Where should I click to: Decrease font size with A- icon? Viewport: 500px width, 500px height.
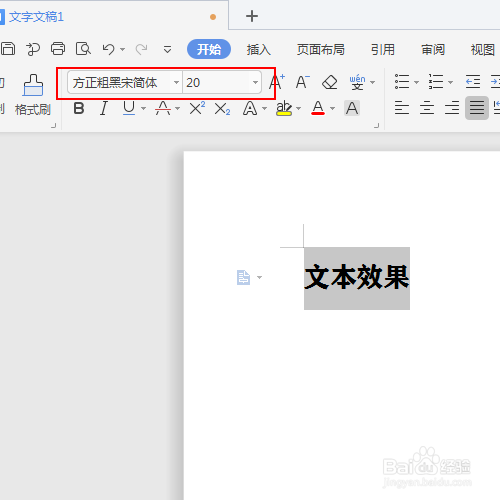tap(303, 82)
